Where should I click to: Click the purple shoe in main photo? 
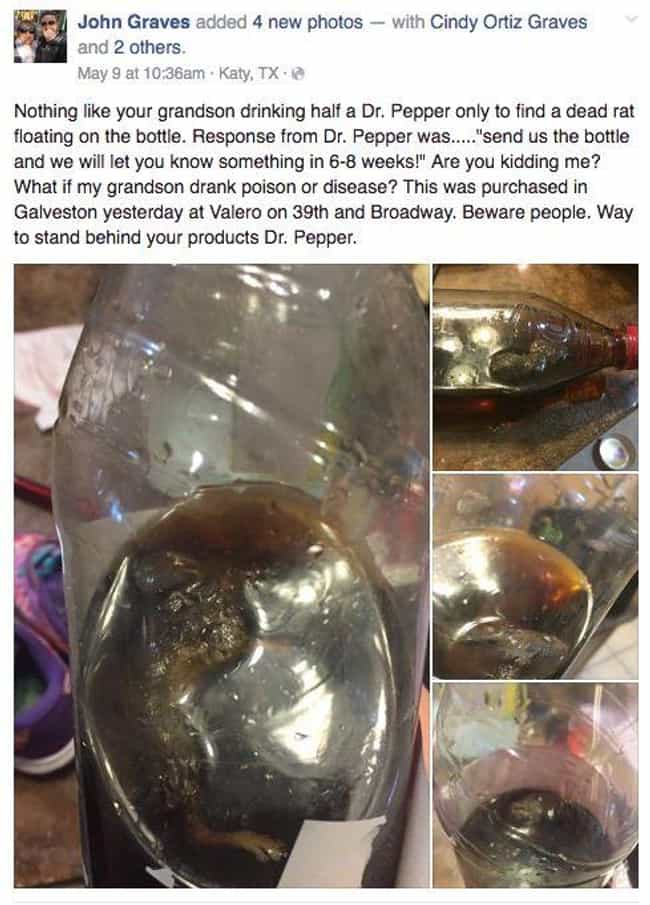point(42,652)
